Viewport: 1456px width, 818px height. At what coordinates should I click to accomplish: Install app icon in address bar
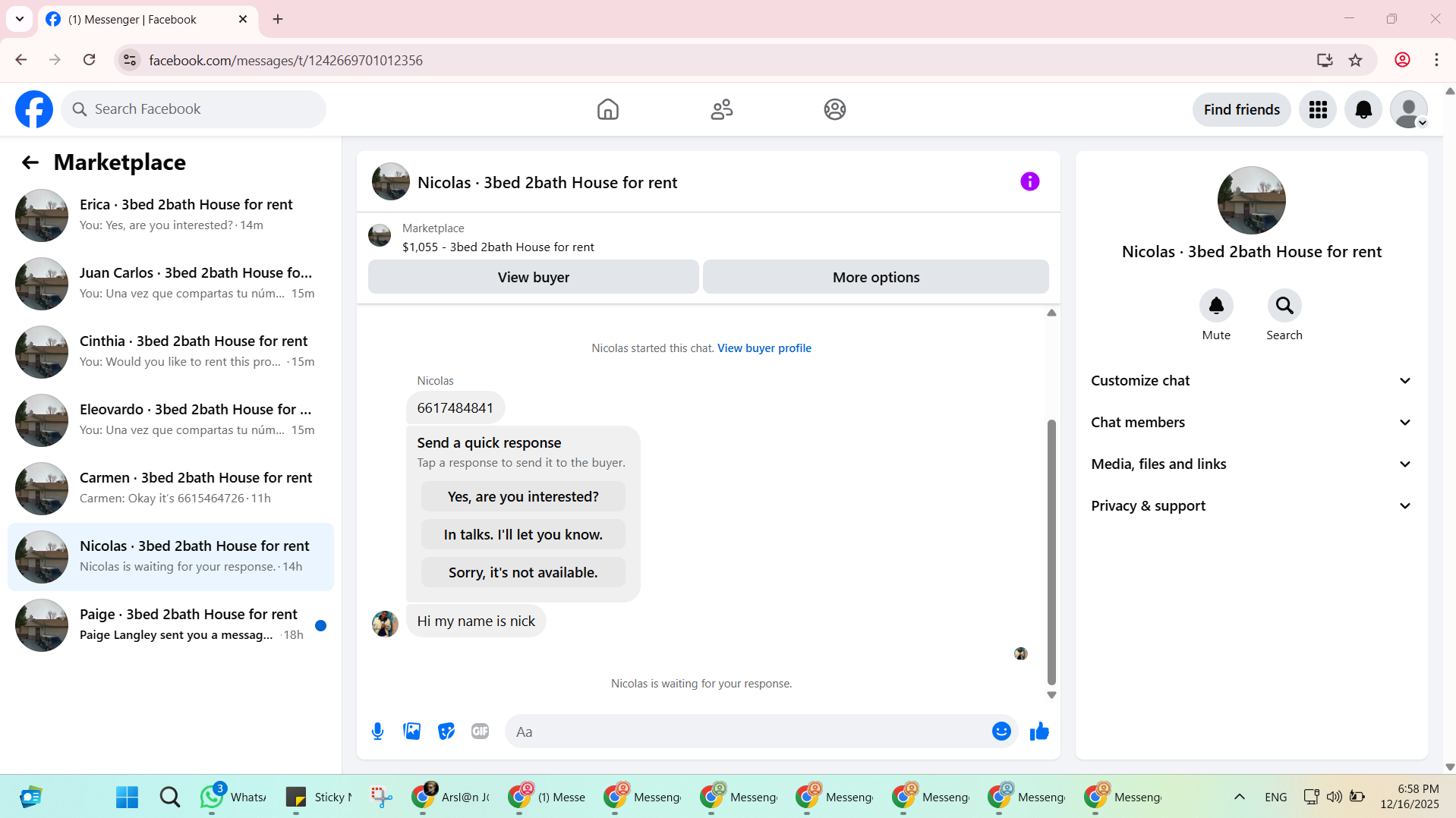[1325, 60]
